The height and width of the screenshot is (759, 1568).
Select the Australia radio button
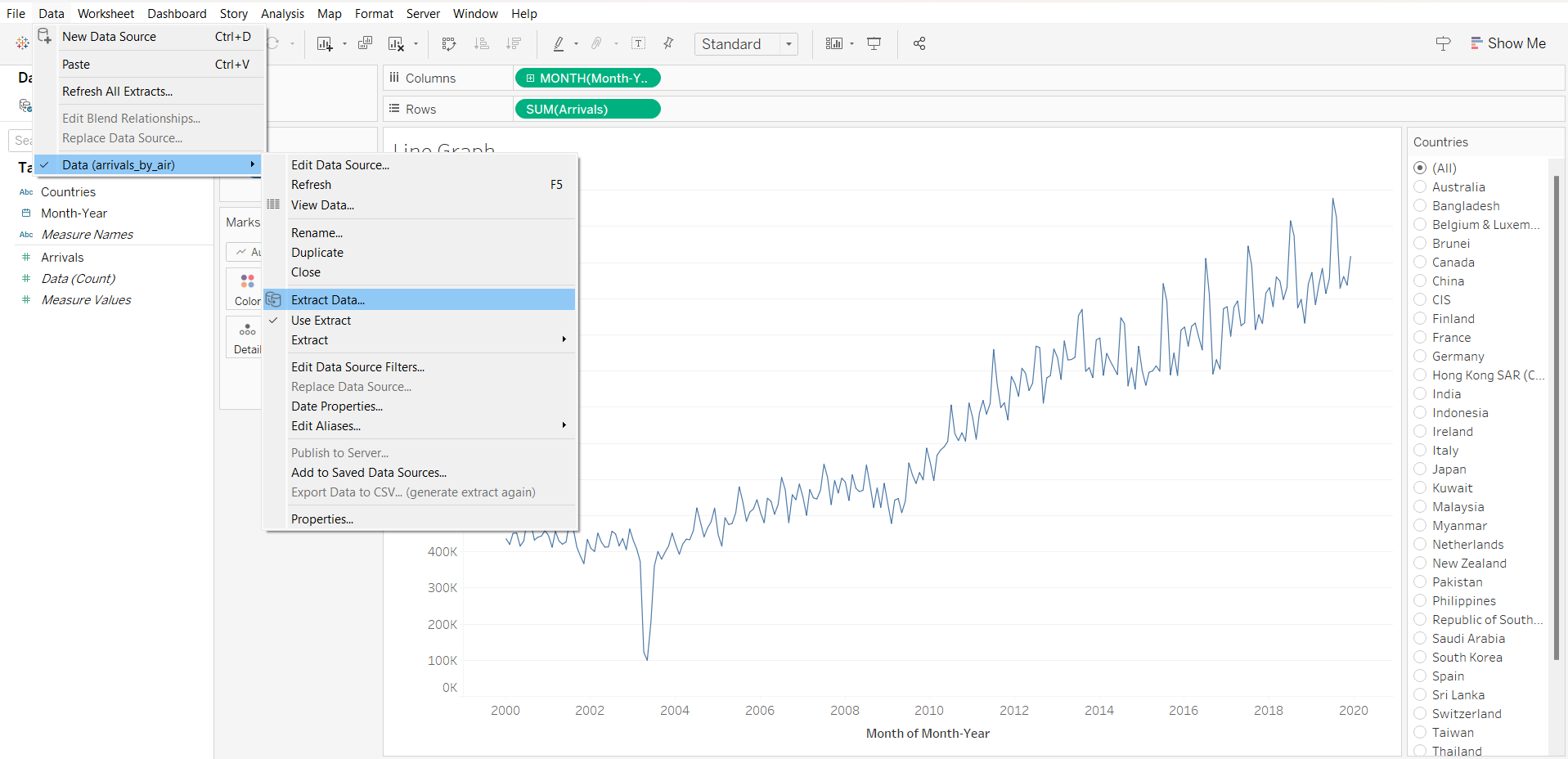tap(1420, 187)
